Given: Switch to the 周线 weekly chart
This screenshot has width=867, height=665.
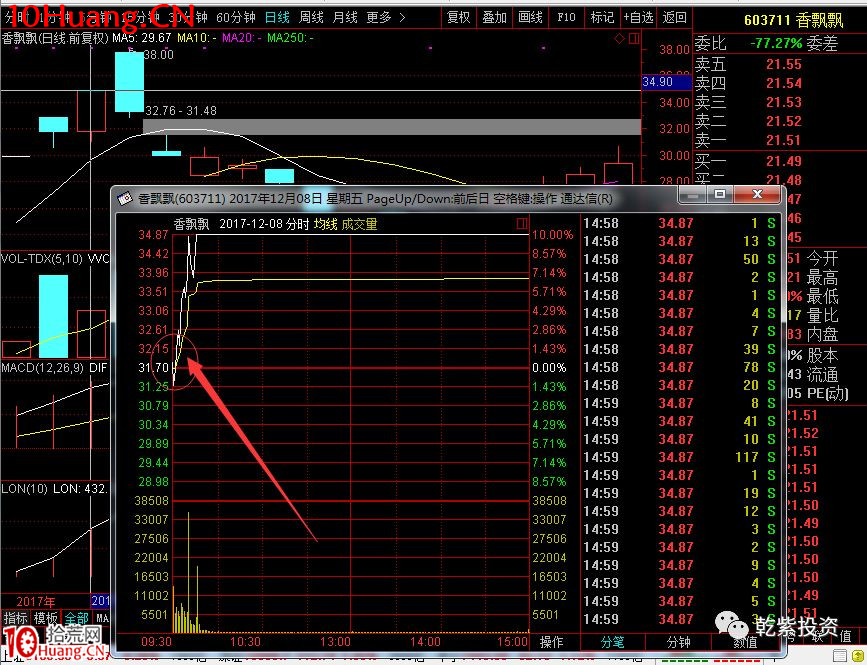Looking at the screenshot, I should tap(311, 18).
